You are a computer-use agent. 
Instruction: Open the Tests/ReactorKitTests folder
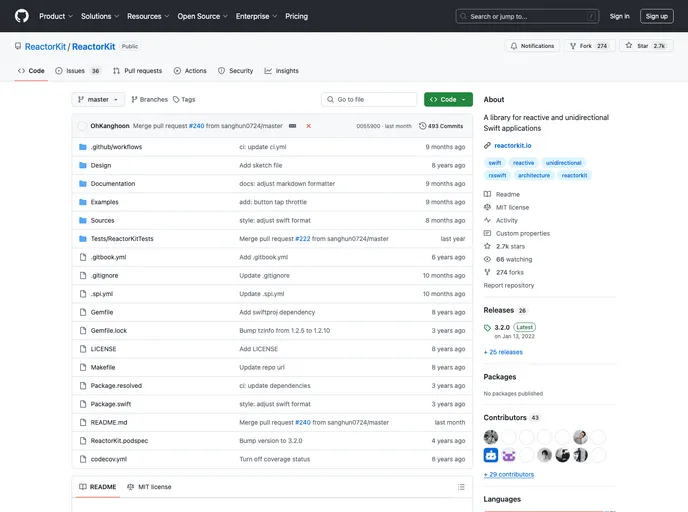point(122,239)
